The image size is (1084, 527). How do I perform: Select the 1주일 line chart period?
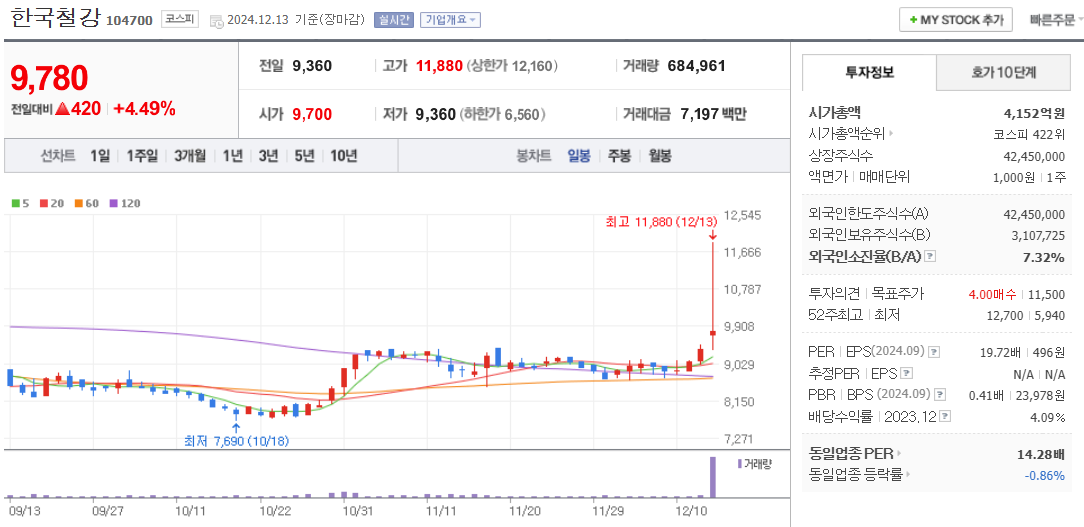click(x=142, y=156)
